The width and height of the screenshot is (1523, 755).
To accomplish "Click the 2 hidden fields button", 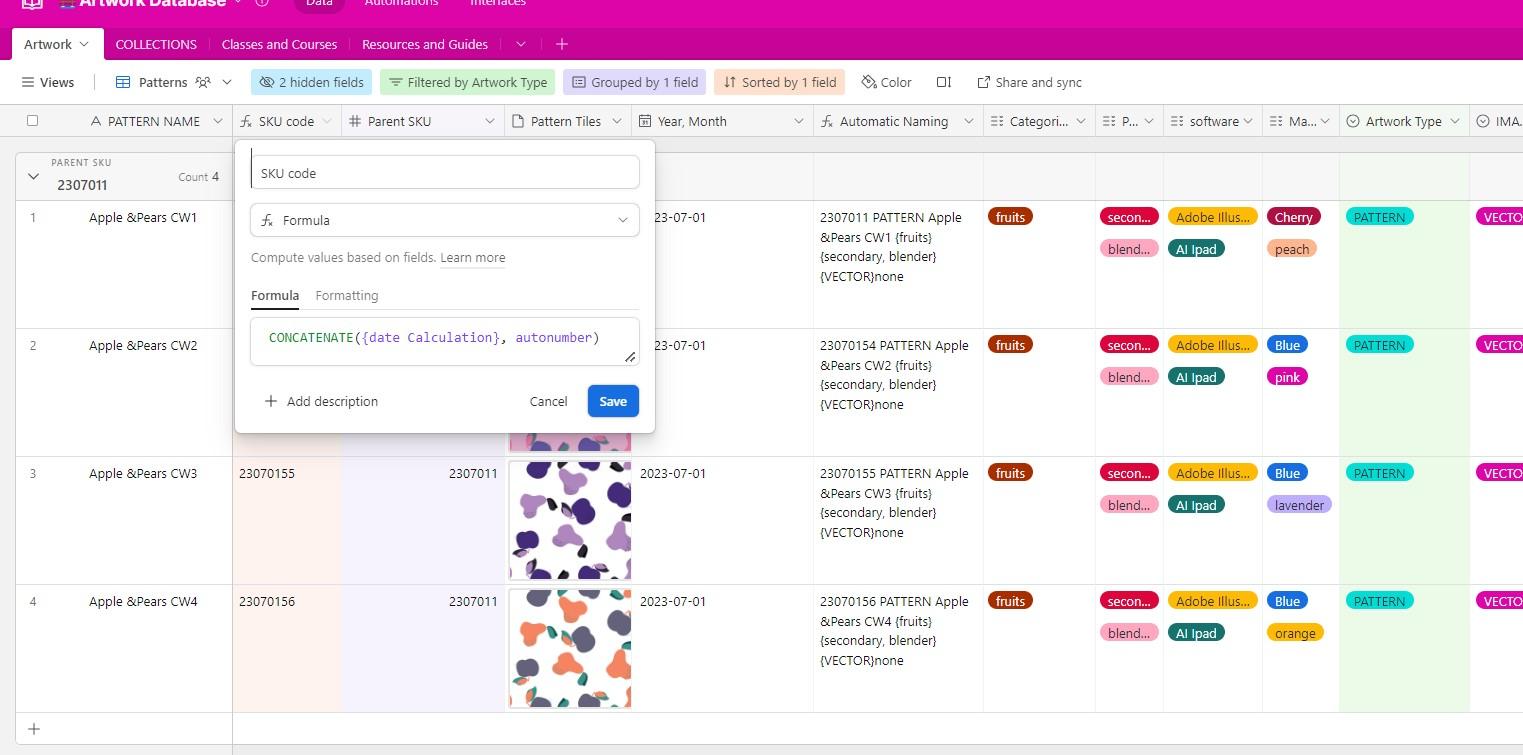I will click(x=312, y=82).
